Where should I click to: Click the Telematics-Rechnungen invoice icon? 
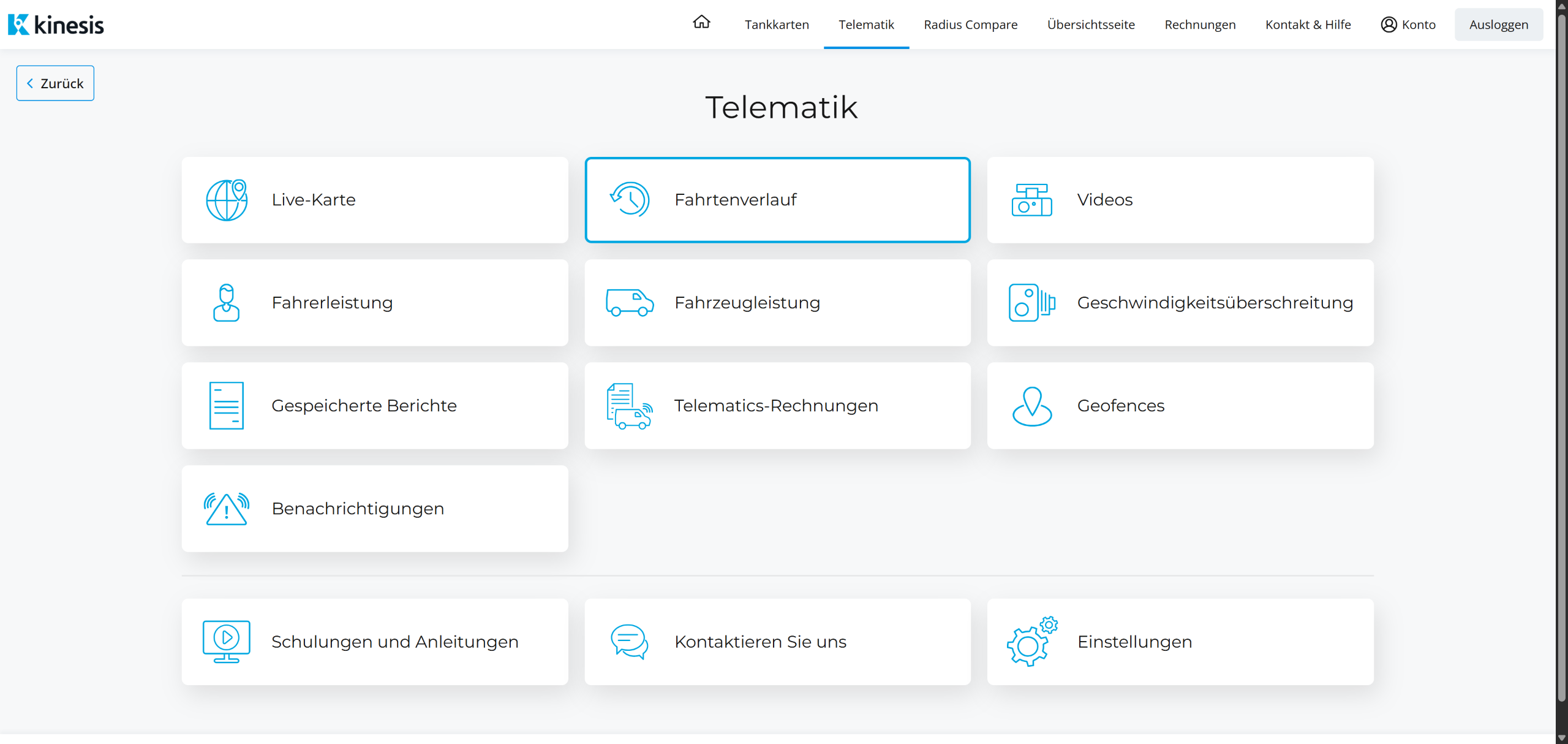pyautogui.click(x=629, y=406)
